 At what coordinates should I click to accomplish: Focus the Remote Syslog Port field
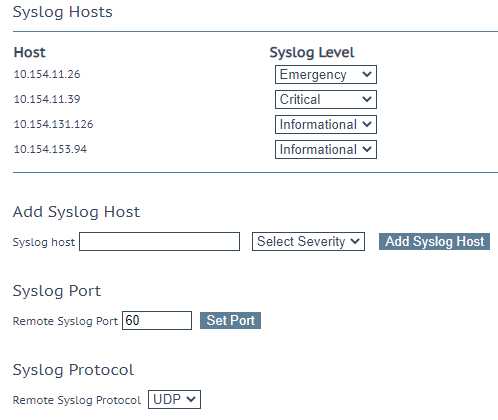157,320
